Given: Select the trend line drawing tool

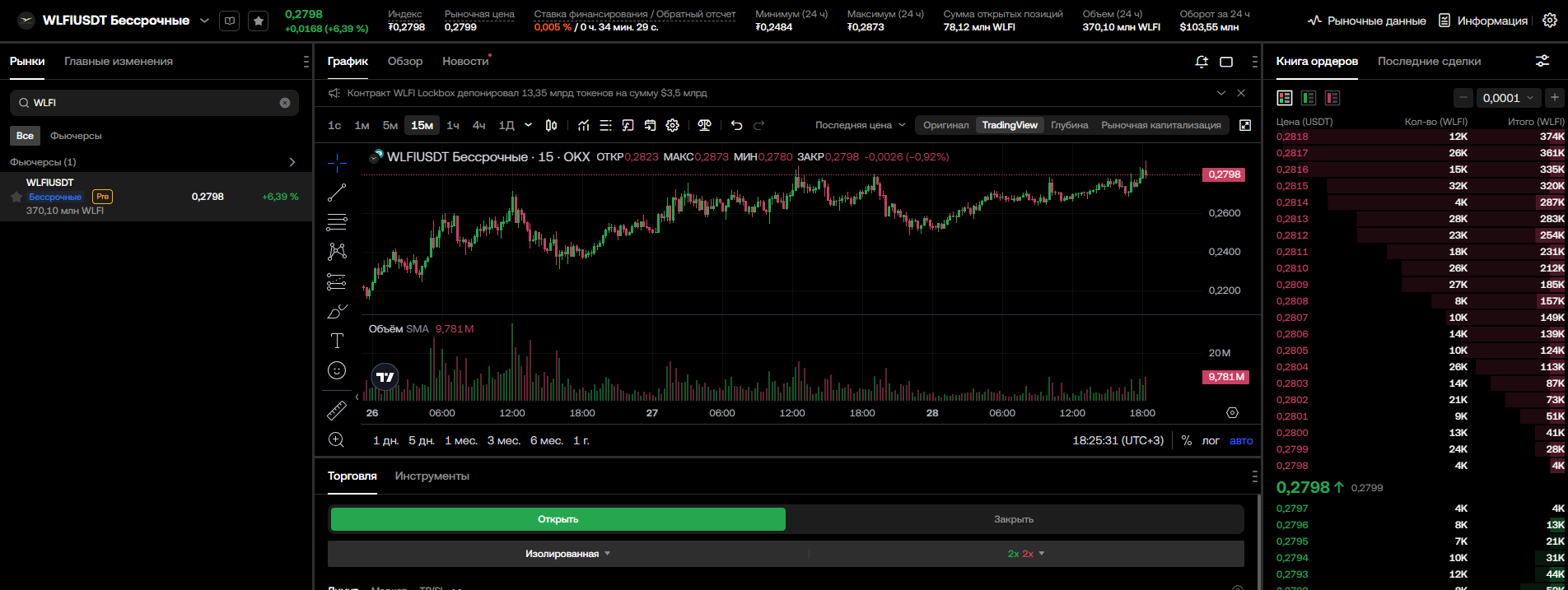Looking at the screenshot, I should pos(337,193).
